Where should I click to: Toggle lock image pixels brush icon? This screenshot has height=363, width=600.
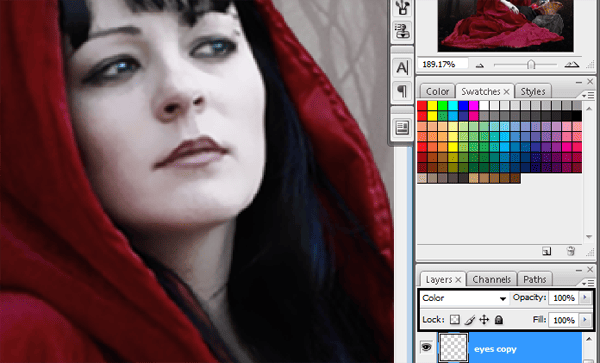click(x=470, y=319)
